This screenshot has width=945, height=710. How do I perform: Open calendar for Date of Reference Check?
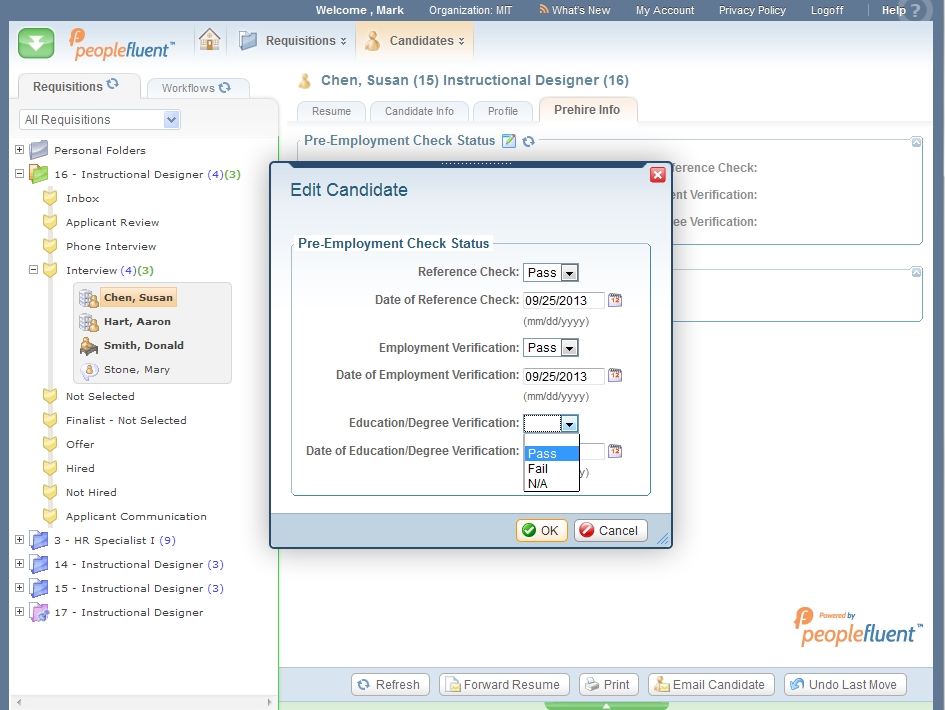pos(615,300)
